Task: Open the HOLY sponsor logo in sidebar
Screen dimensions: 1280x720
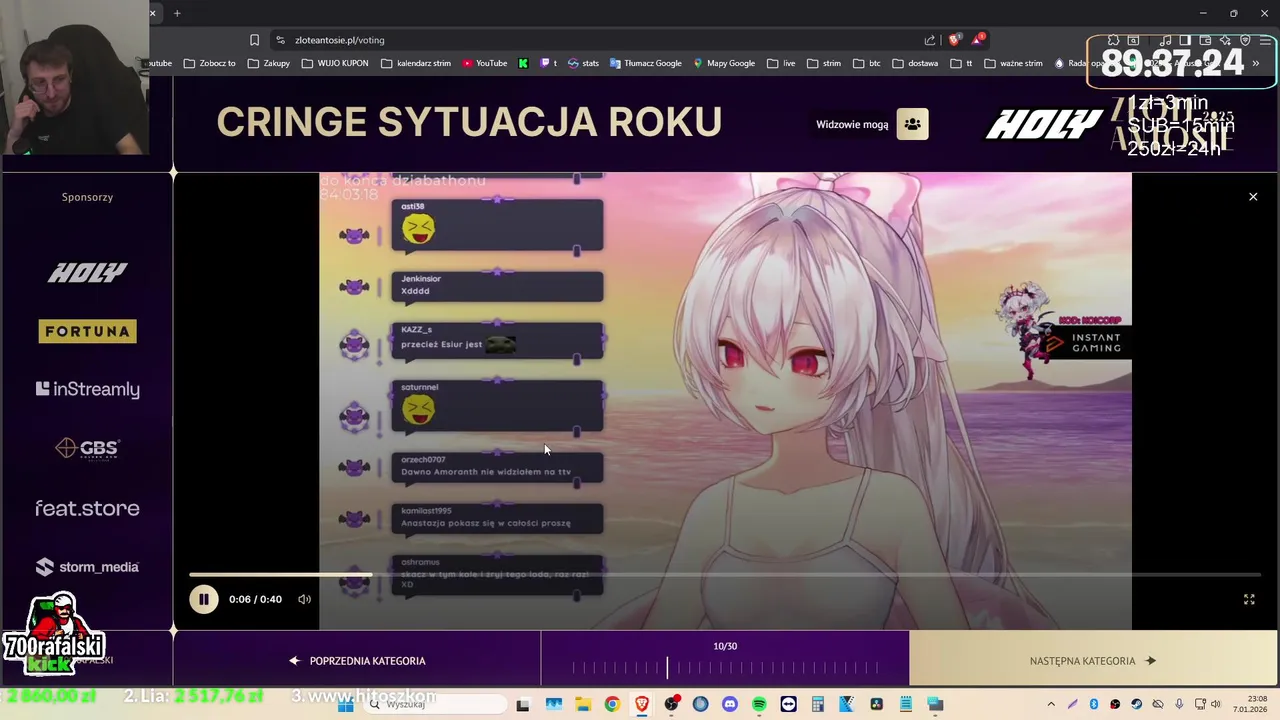Action: coord(87,272)
